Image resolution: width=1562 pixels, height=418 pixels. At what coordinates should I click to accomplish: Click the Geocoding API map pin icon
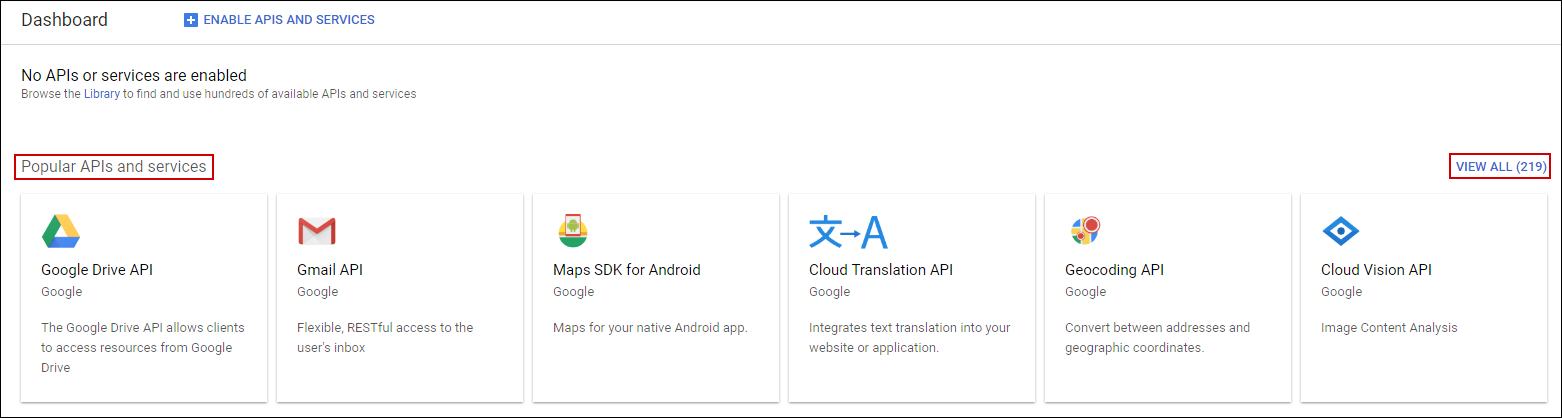click(x=1085, y=231)
